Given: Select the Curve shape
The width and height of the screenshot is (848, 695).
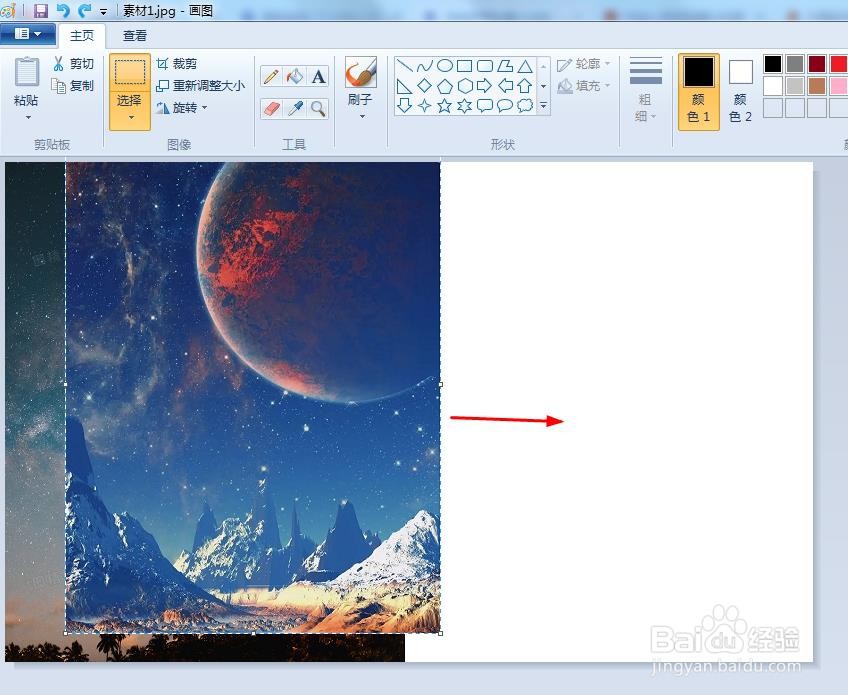Looking at the screenshot, I should point(425,66).
